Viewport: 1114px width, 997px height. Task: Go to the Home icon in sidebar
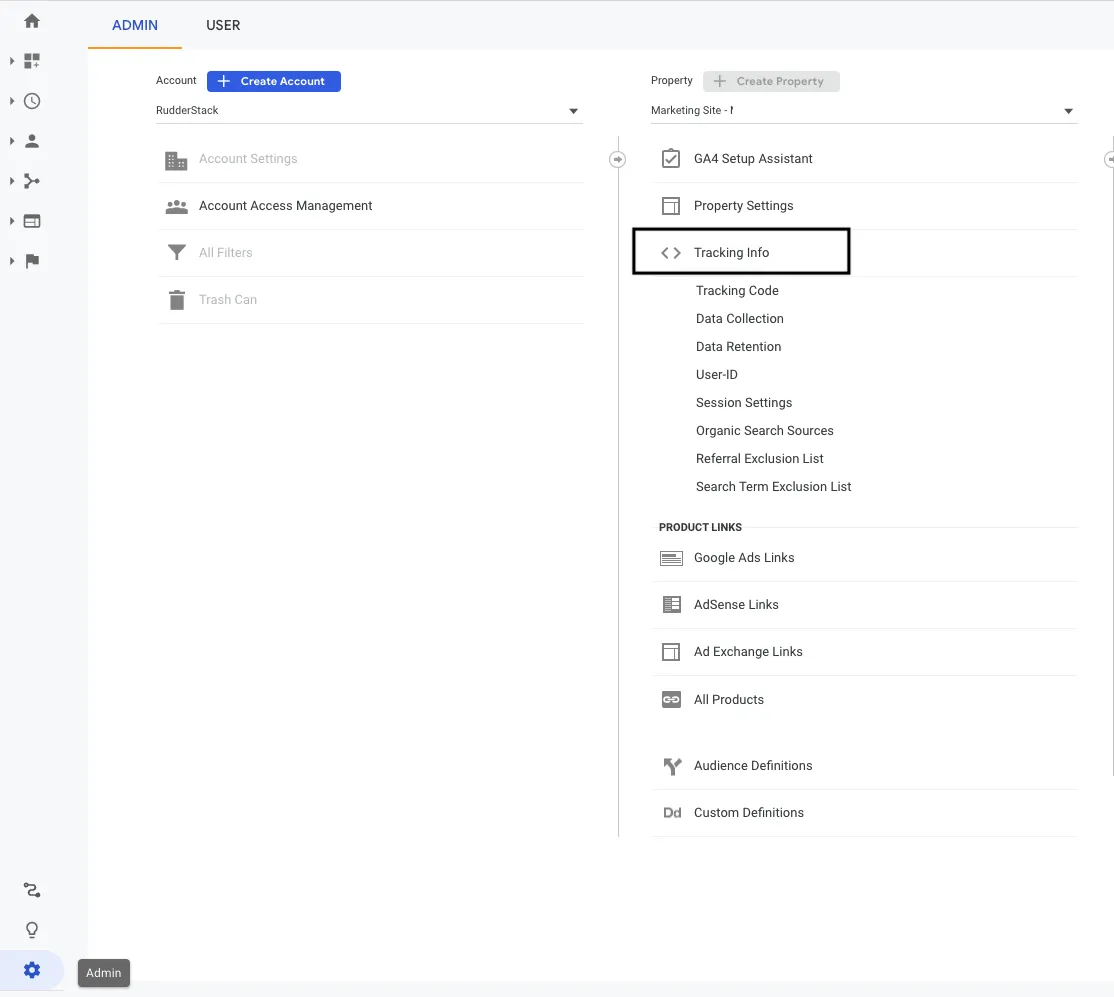[32, 21]
